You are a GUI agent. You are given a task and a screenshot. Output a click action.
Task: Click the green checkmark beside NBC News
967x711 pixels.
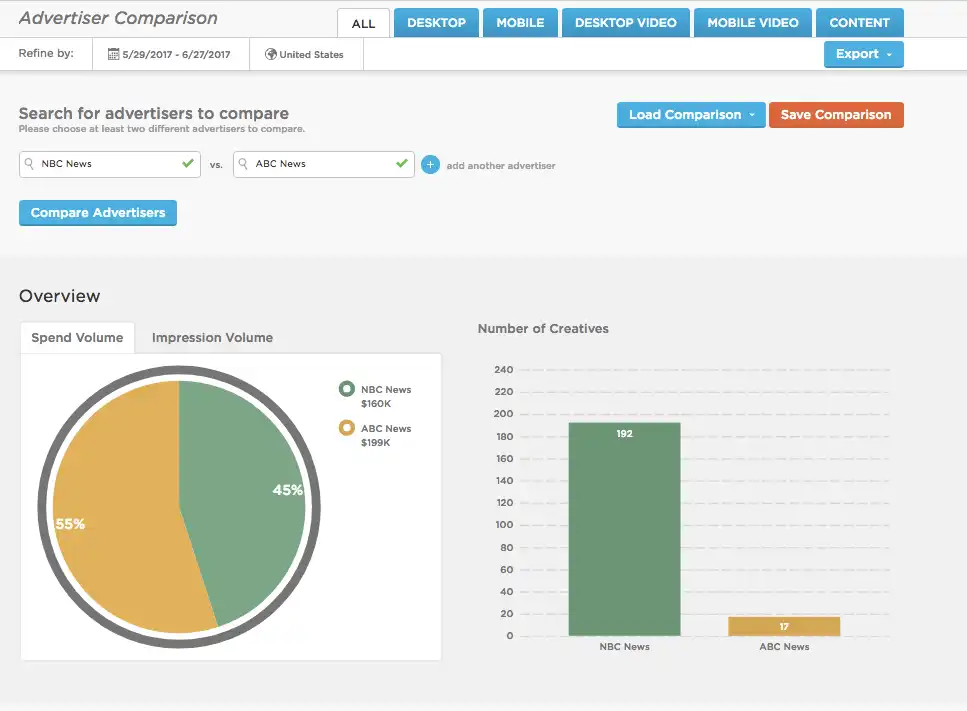pyautogui.click(x=186, y=163)
